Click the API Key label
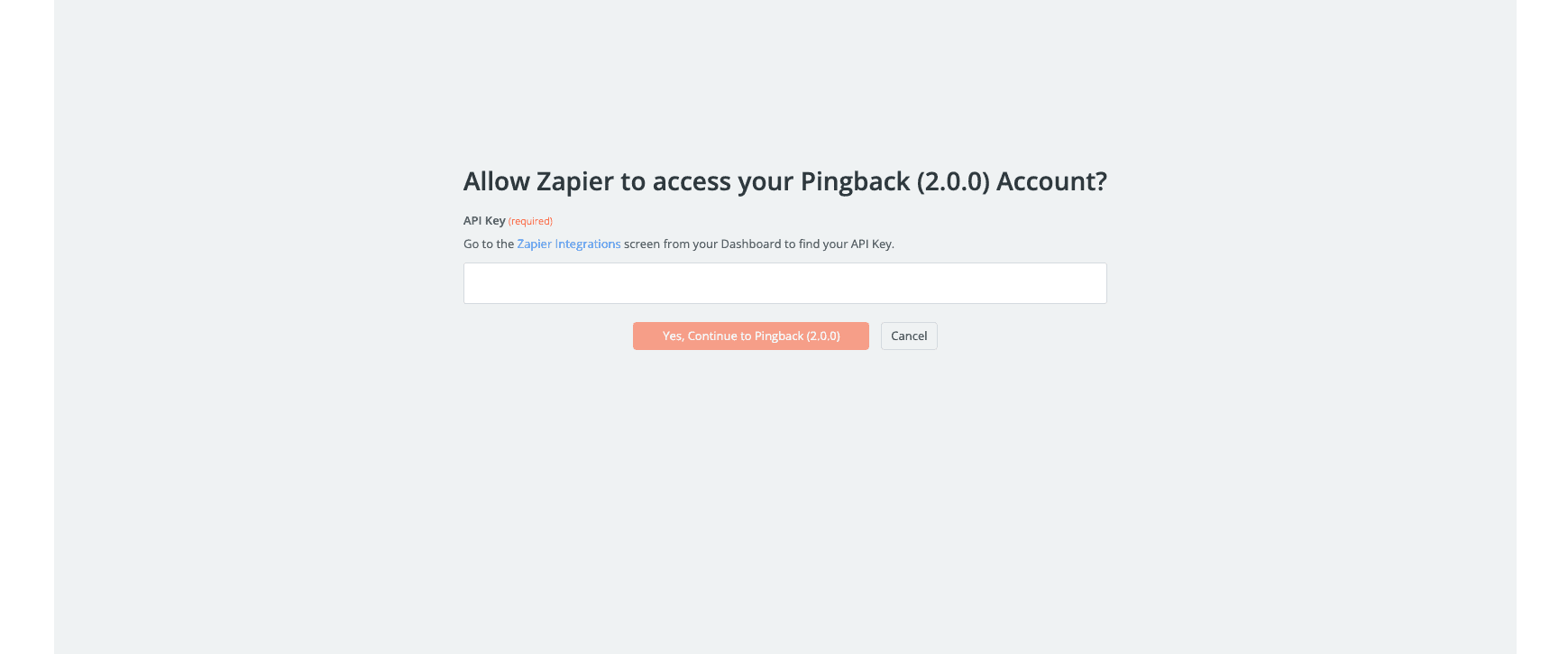This screenshot has width=1568, height=654. pyautogui.click(x=482, y=220)
